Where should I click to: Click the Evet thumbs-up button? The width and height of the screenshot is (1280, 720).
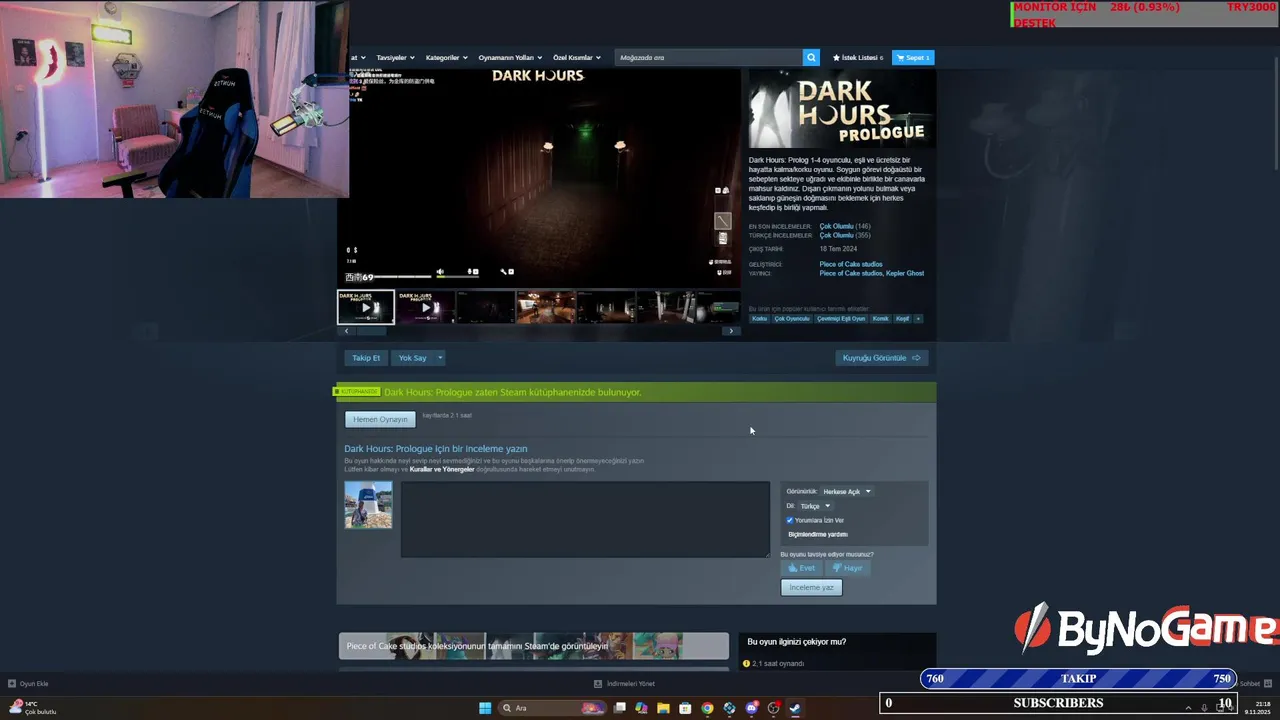click(801, 568)
